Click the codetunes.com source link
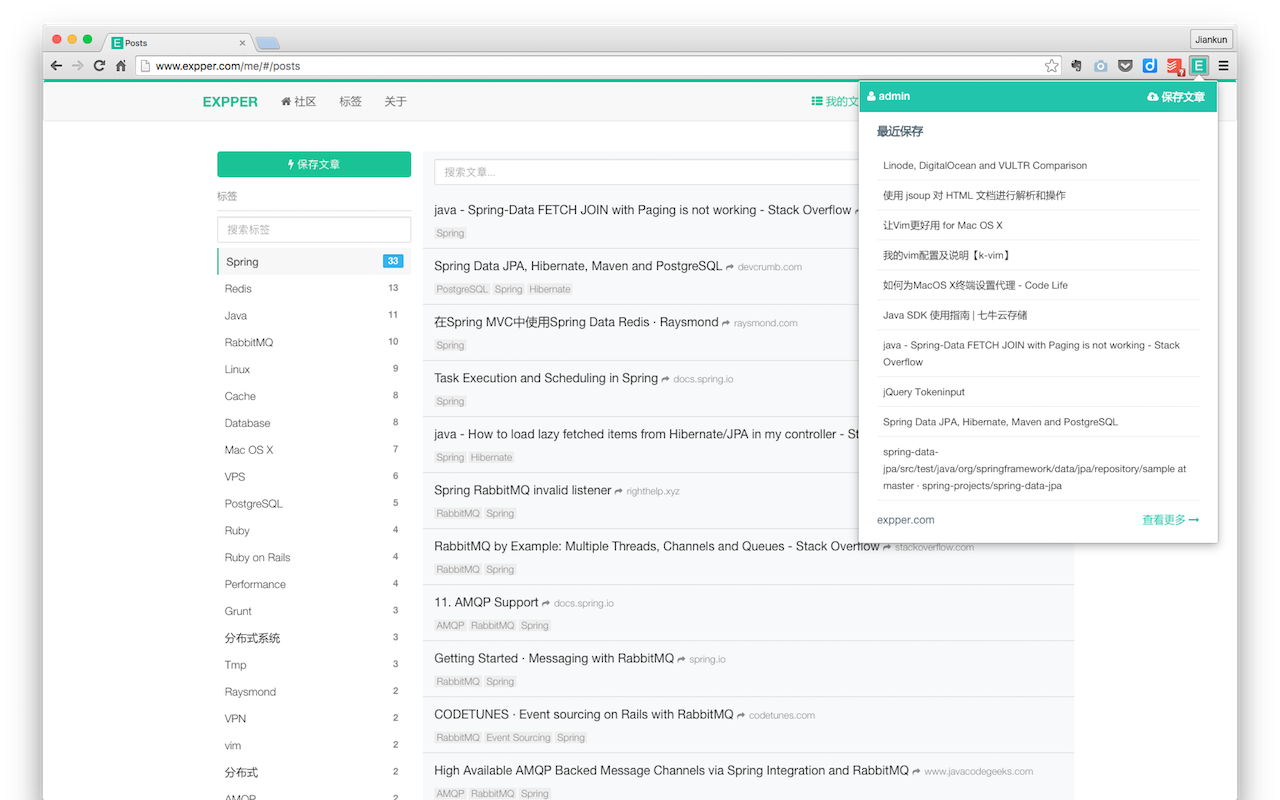Viewport: 1280px width, 800px height. (x=781, y=715)
